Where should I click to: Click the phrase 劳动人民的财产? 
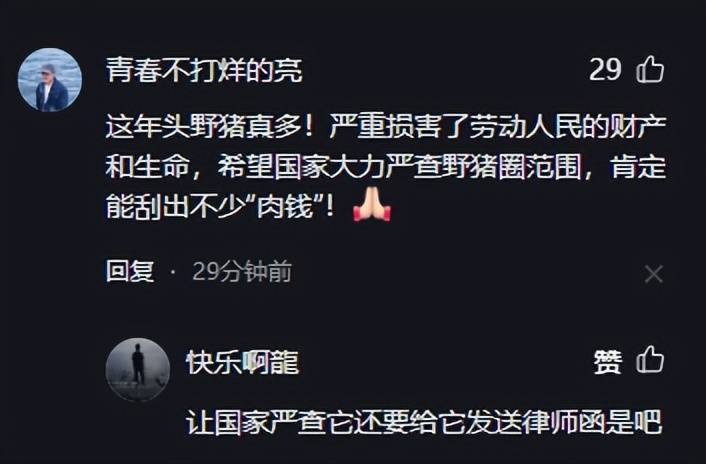click(568, 127)
